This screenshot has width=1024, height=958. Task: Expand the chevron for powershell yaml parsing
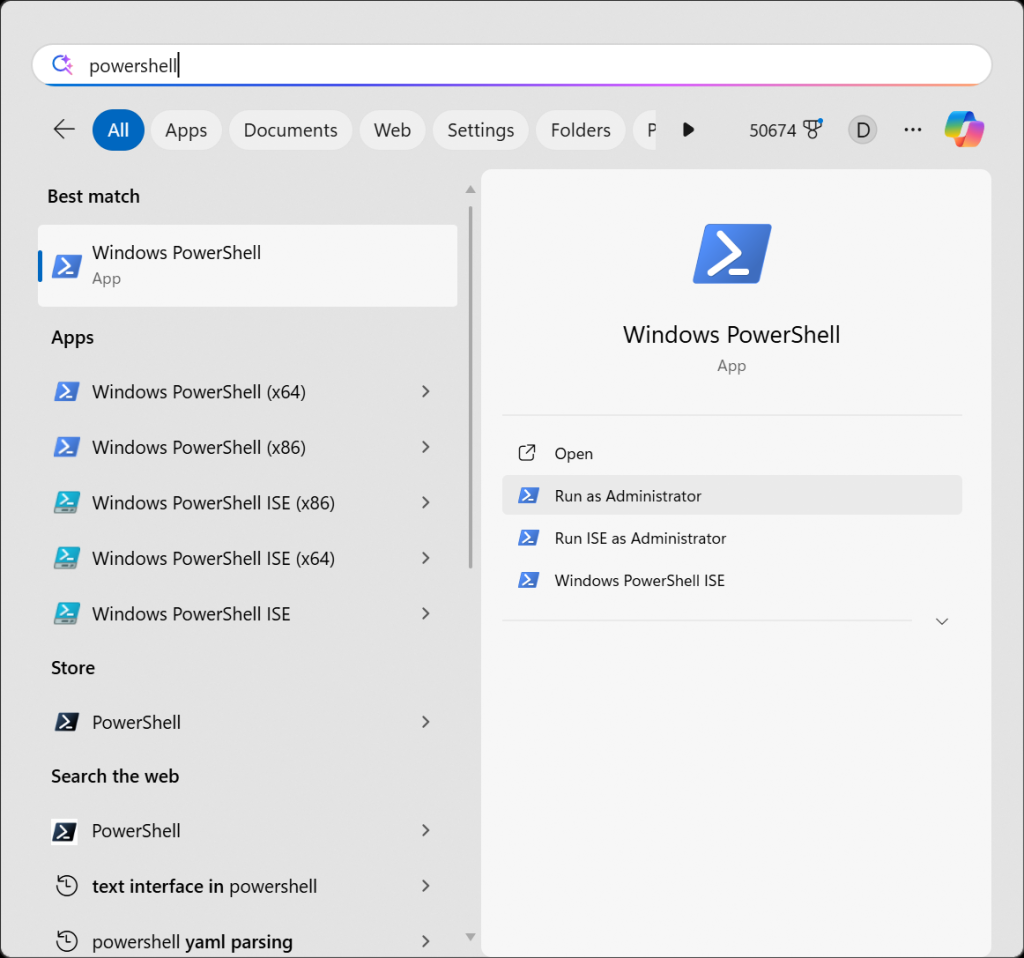click(x=426, y=941)
